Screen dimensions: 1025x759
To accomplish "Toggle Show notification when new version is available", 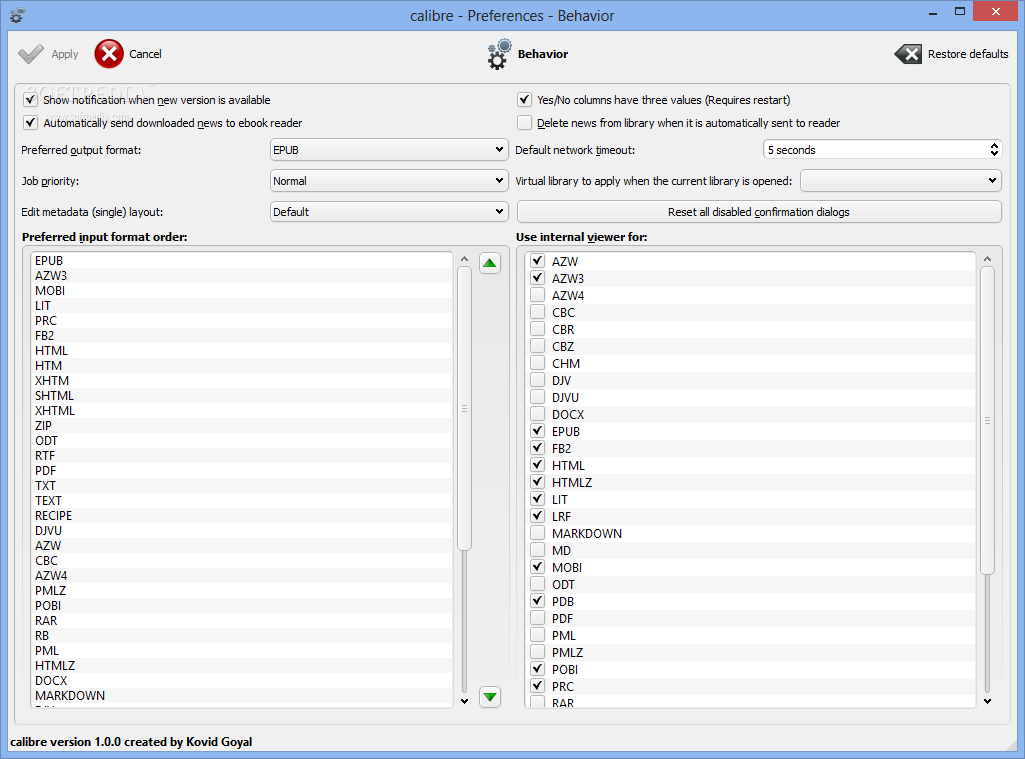I will 30,99.
